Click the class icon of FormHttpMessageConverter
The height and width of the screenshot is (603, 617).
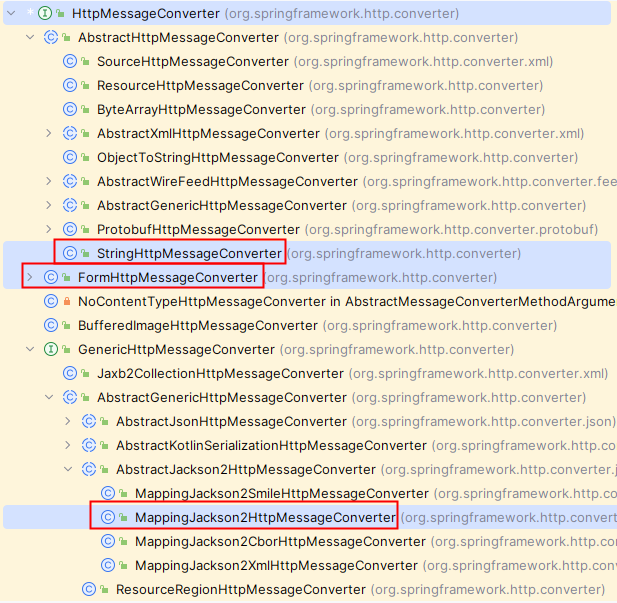(51, 277)
